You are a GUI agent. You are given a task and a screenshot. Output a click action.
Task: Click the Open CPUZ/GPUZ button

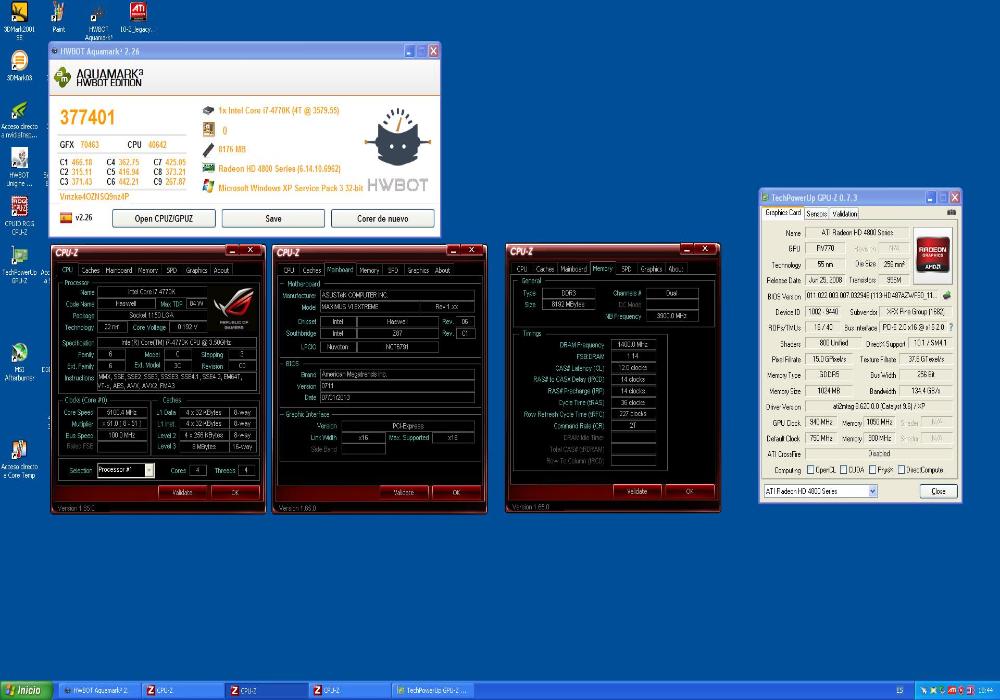pyautogui.click(x=164, y=218)
